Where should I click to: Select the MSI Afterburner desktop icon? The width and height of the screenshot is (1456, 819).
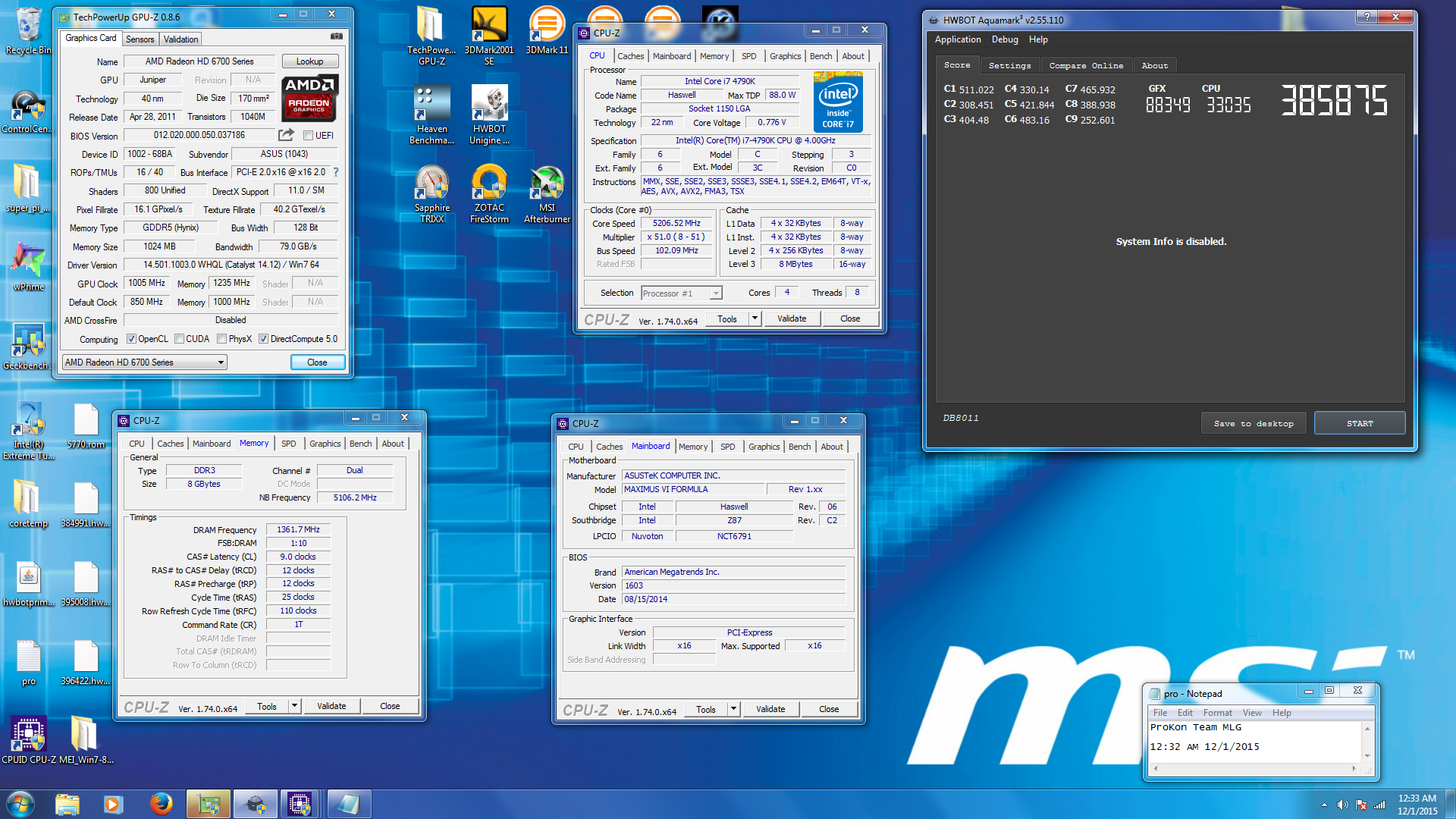coord(547,194)
